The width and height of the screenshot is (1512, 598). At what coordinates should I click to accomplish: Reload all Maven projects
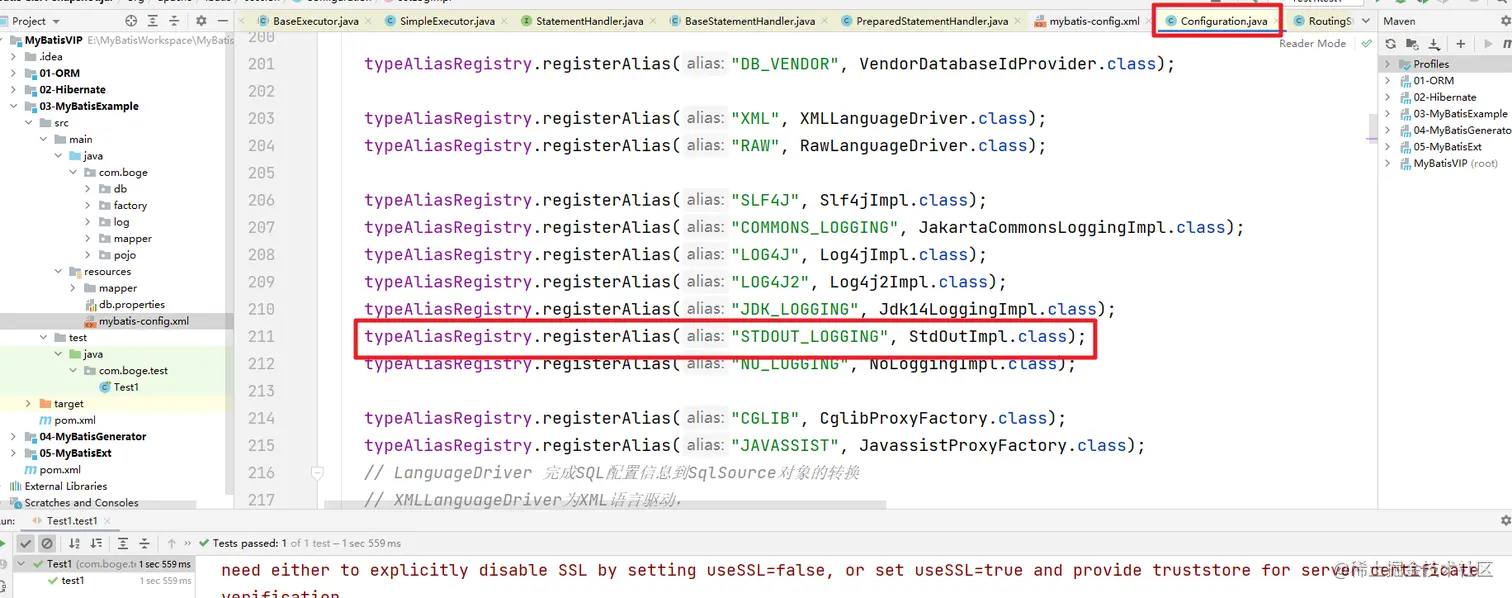(x=1390, y=44)
